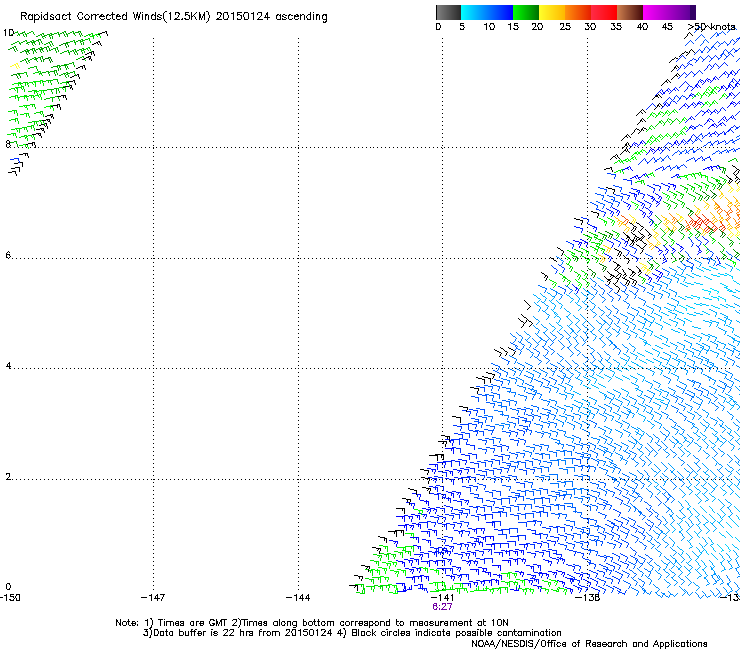This screenshot has height=650, width=740.
Task: Click the '-147' longitude axis label
Action: [x=153, y=598]
